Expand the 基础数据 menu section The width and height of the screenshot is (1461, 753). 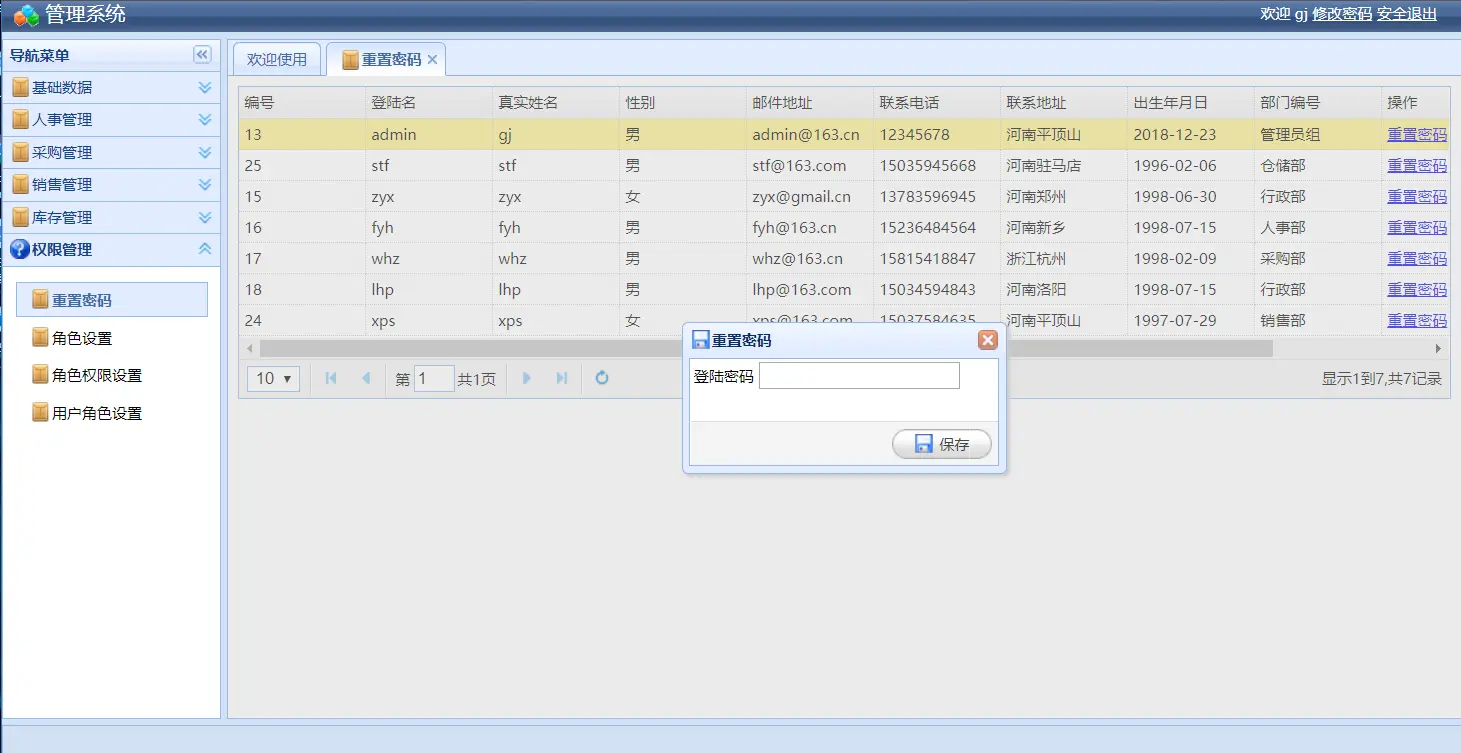tap(205, 88)
